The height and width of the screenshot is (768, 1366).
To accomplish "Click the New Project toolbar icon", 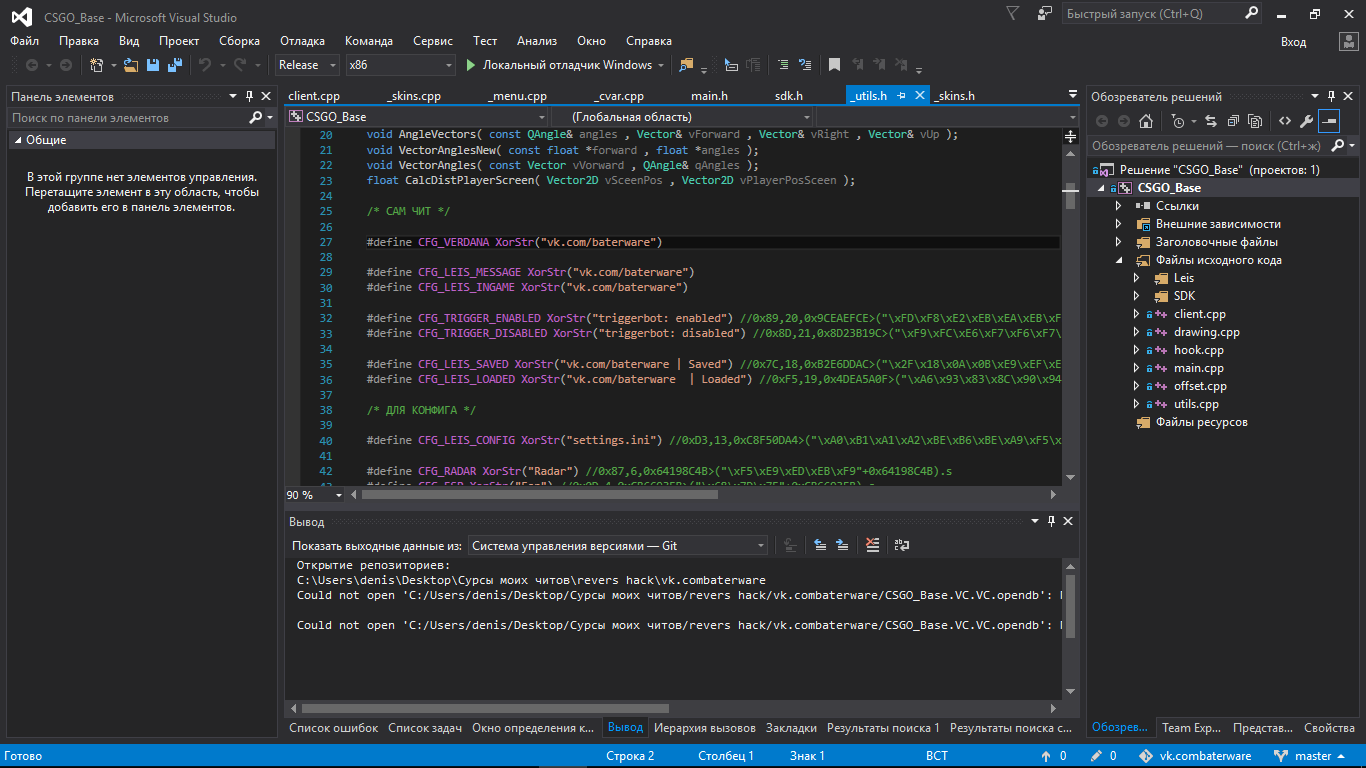I will (97, 65).
